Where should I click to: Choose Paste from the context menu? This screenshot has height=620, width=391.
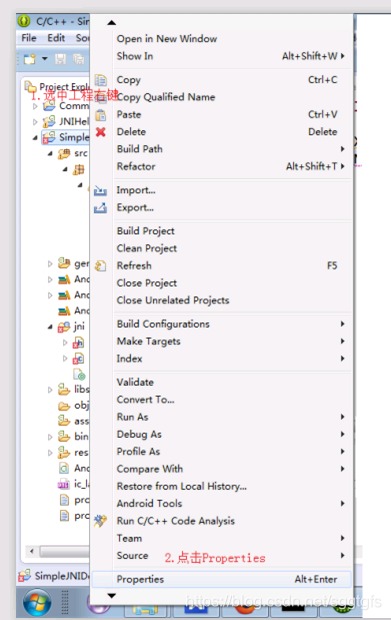222,115
